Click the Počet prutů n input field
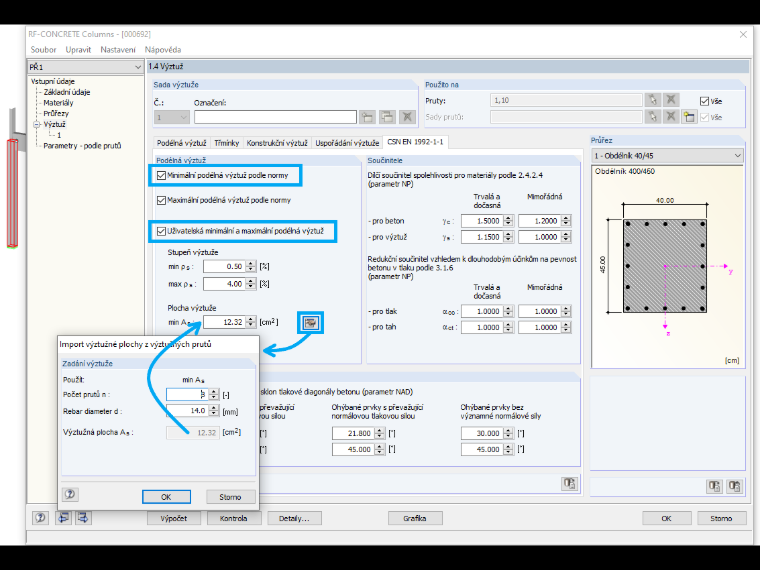The height and width of the screenshot is (570, 760). click(x=187, y=395)
